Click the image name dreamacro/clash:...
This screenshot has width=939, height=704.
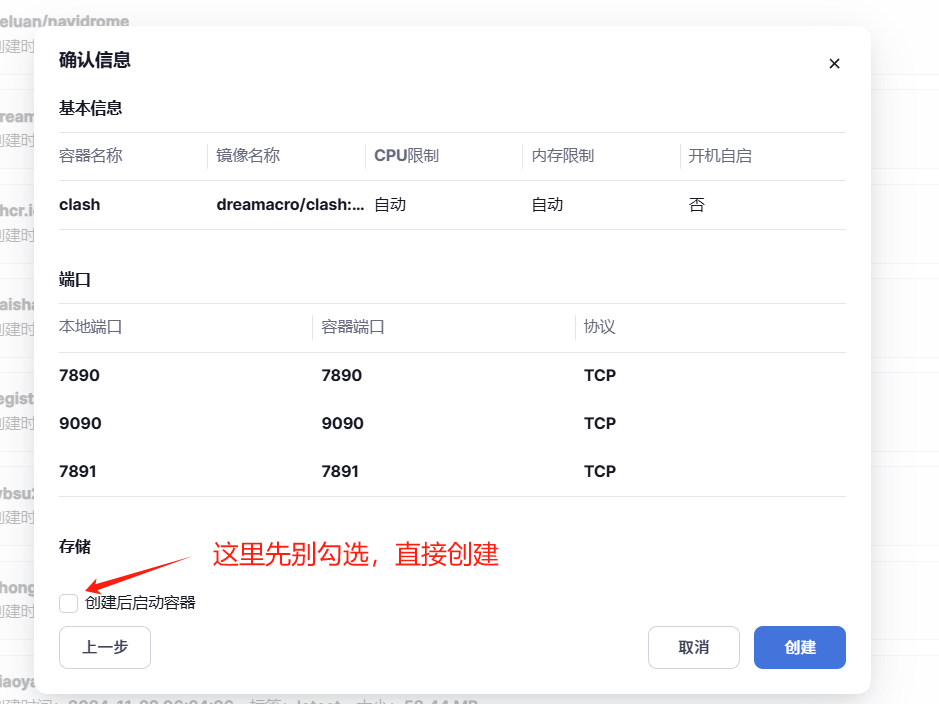pyautogui.click(x=290, y=205)
